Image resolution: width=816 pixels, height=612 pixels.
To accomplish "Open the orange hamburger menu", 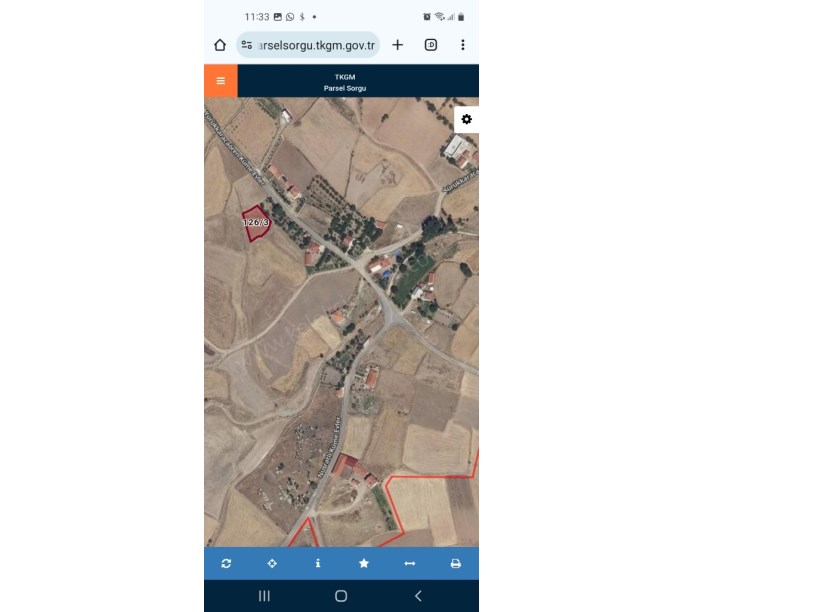I will pyautogui.click(x=221, y=81).
